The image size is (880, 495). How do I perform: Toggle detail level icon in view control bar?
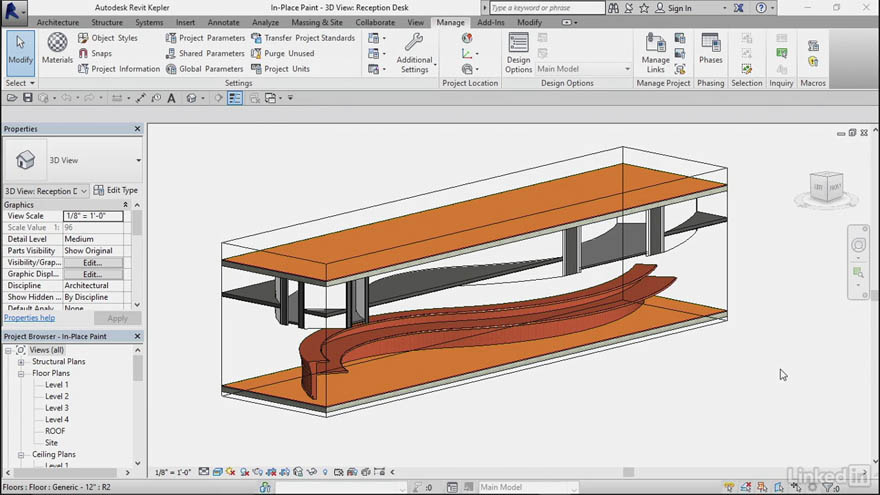click(x=204, y=472)
